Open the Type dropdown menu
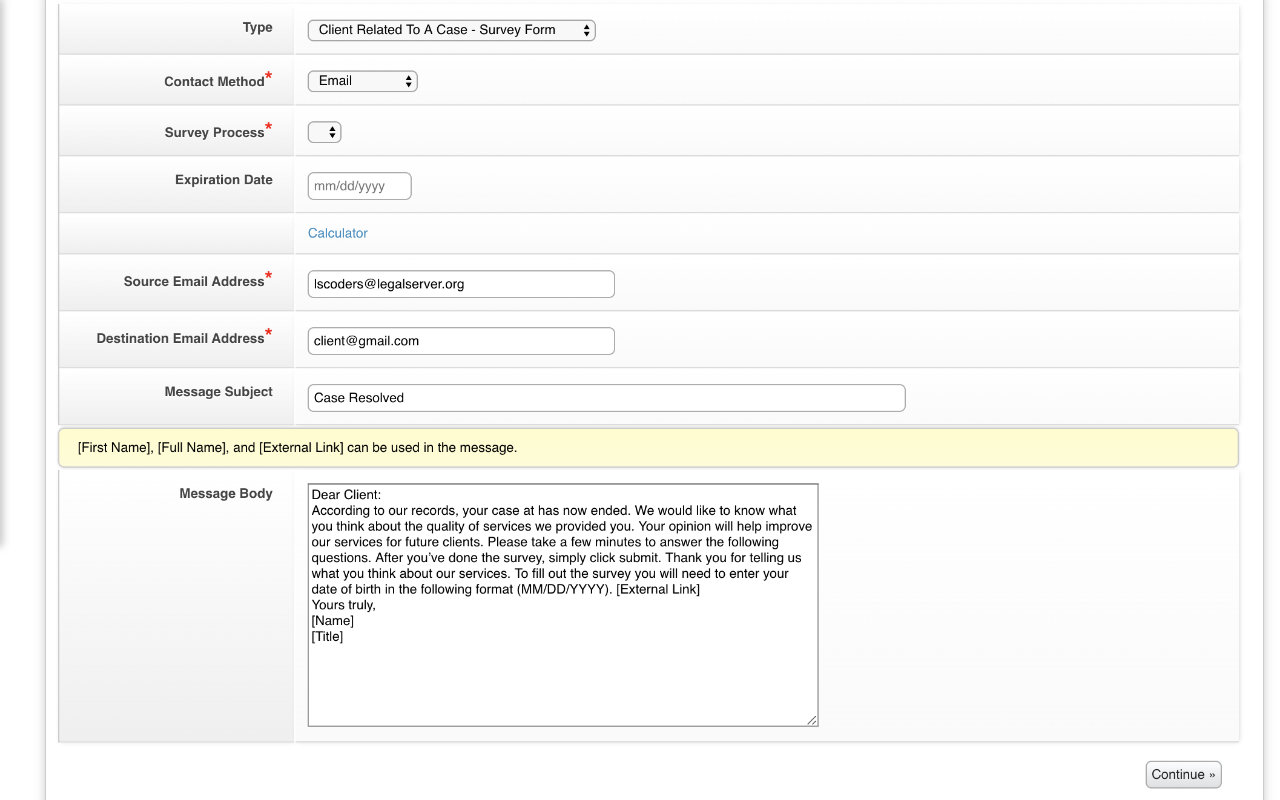Screen dimensions: 1280x800 451,30
